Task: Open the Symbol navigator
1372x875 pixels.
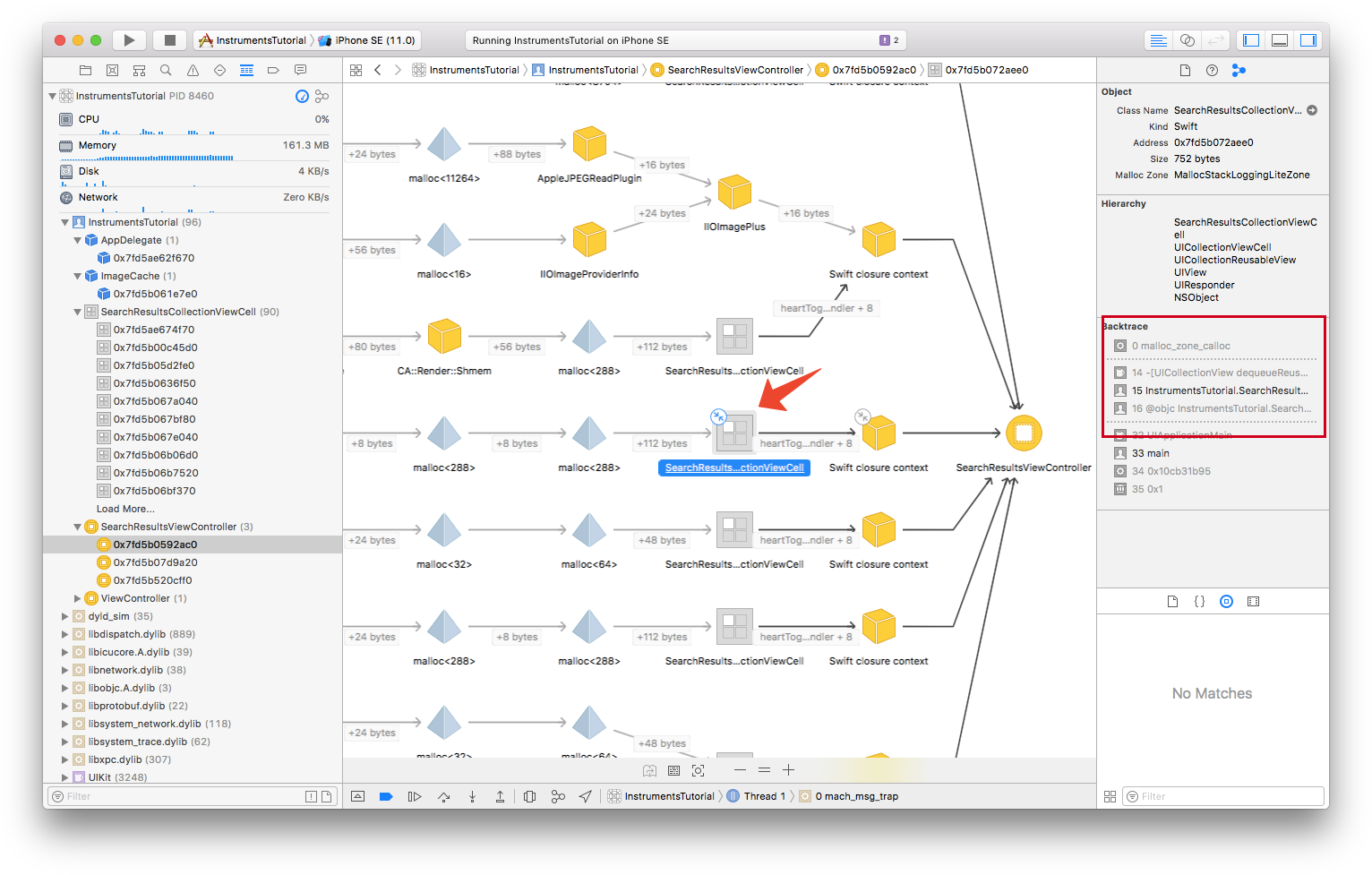Action: tap(139, 70)
